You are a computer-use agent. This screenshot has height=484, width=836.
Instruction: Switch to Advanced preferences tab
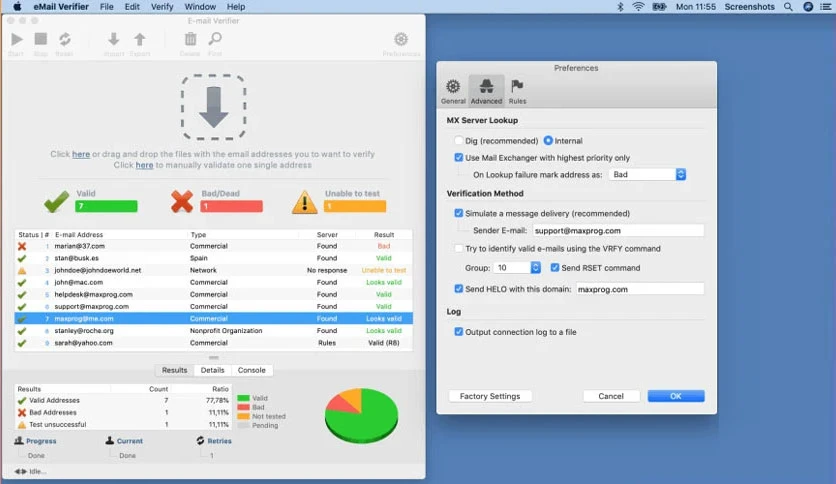pyautogui.click(x=486, y=91)
